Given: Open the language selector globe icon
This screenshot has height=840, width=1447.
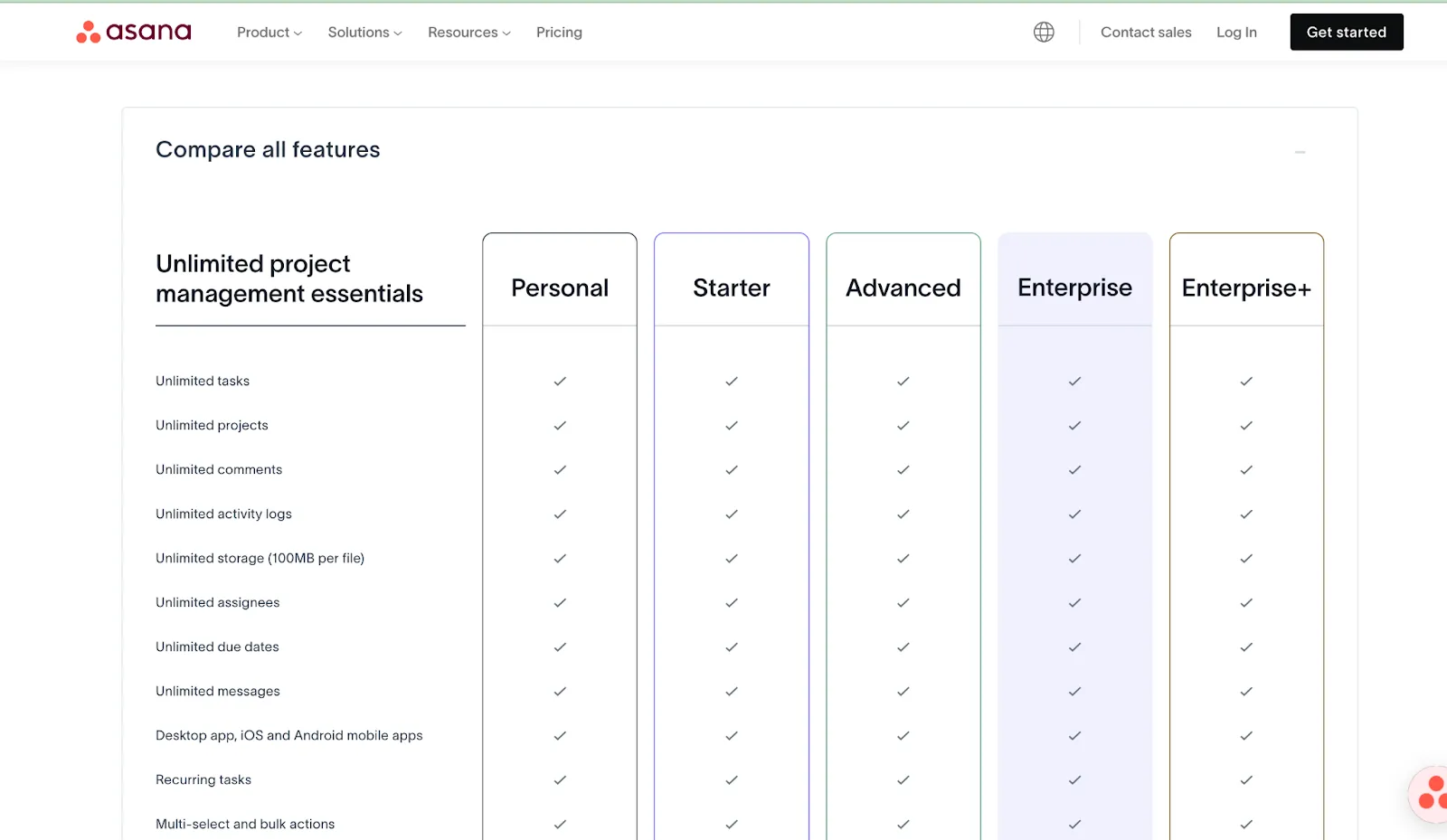Looking at the screenshot, I should [1044, 32].
